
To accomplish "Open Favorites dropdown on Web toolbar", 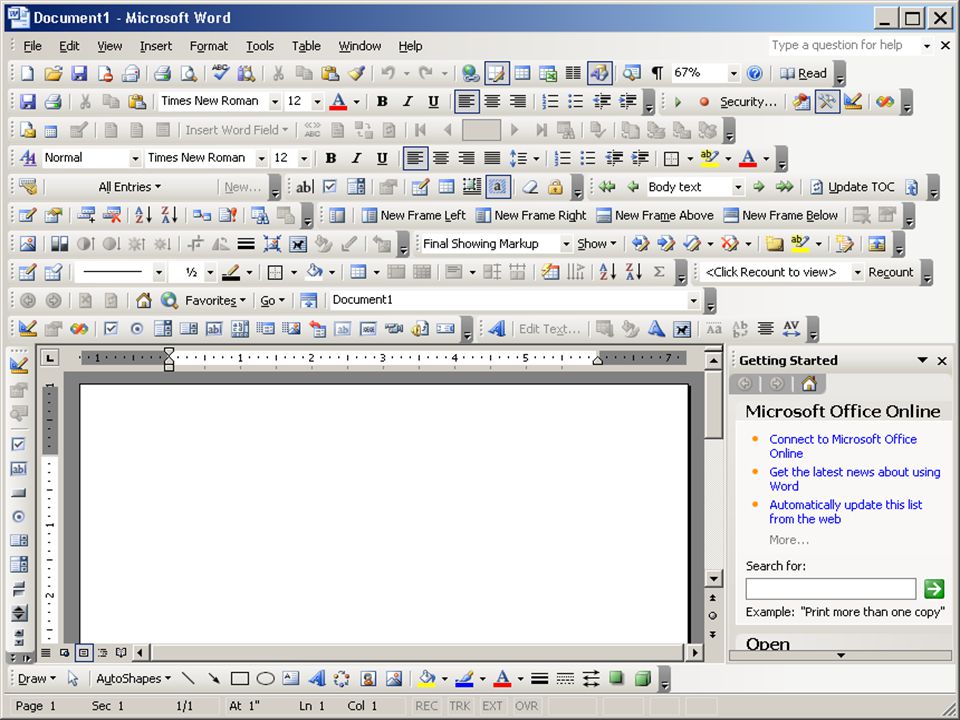I will pos(215,300).
